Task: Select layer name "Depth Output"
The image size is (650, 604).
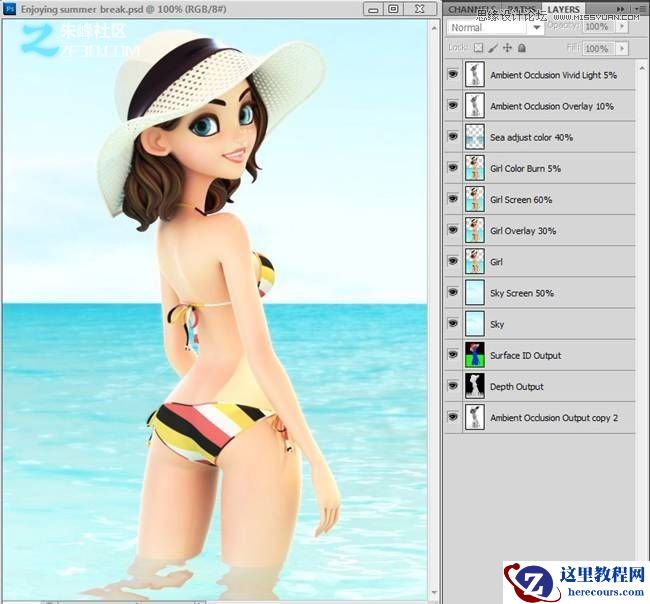Action: [x=517, y=386]
